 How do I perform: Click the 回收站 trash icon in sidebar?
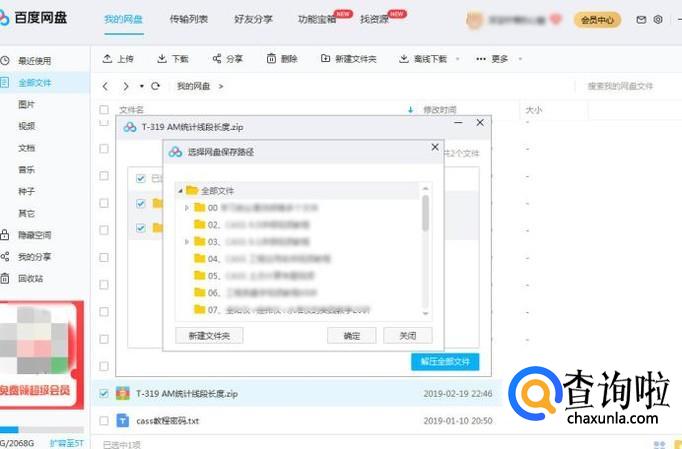point(4,278)
